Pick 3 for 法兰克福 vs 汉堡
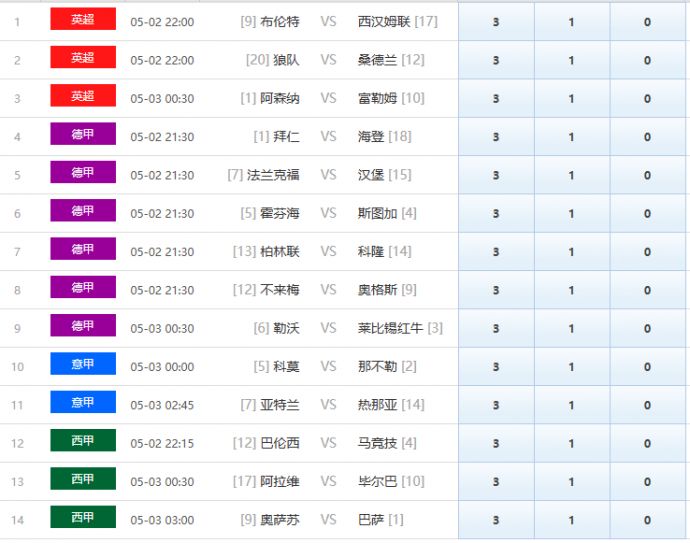This screenshot has width=690, height=543. [x=496, y=175]
